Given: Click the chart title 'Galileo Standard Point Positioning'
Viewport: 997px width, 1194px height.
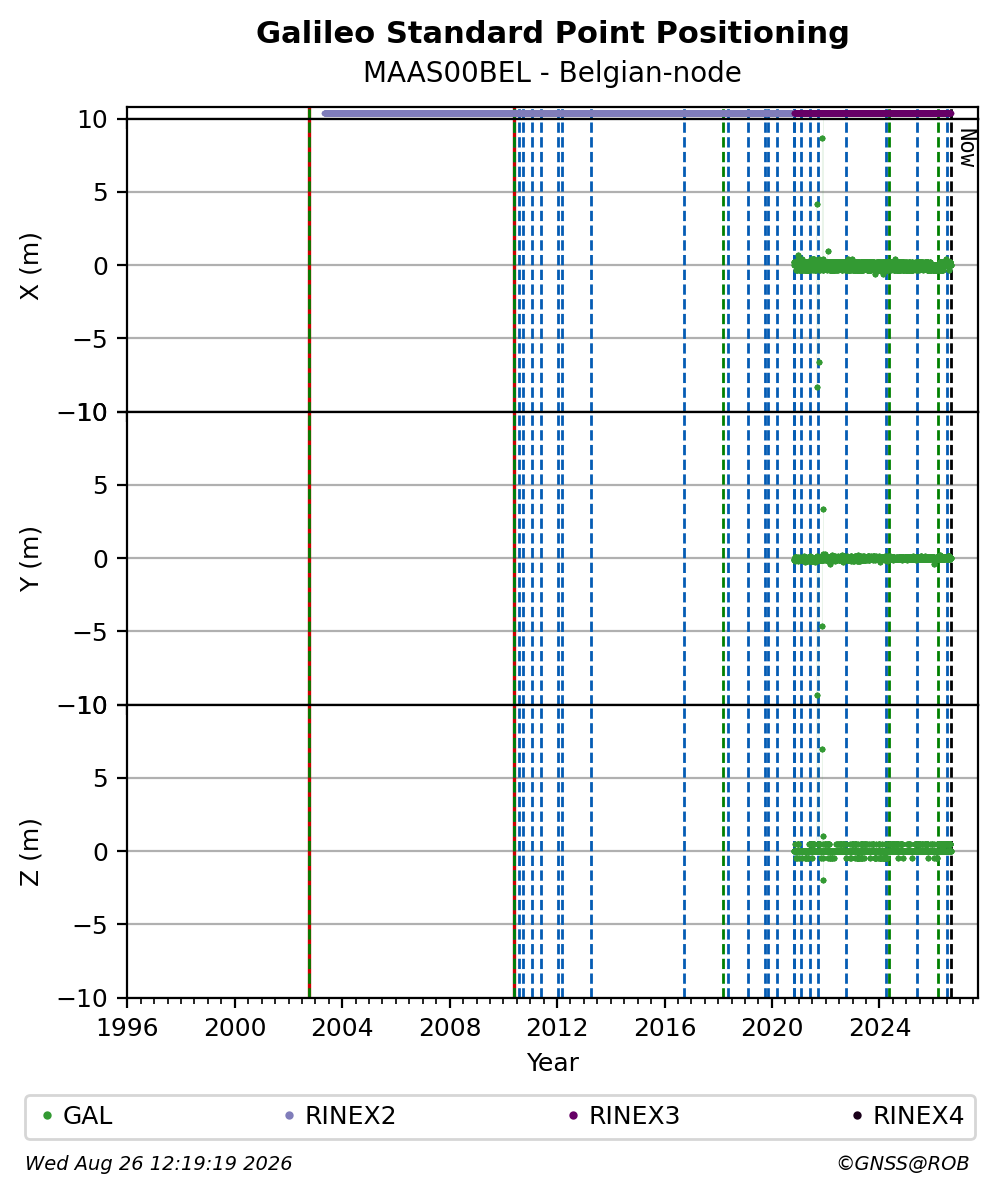Looking at the screenshot, I should click(552, 34).
